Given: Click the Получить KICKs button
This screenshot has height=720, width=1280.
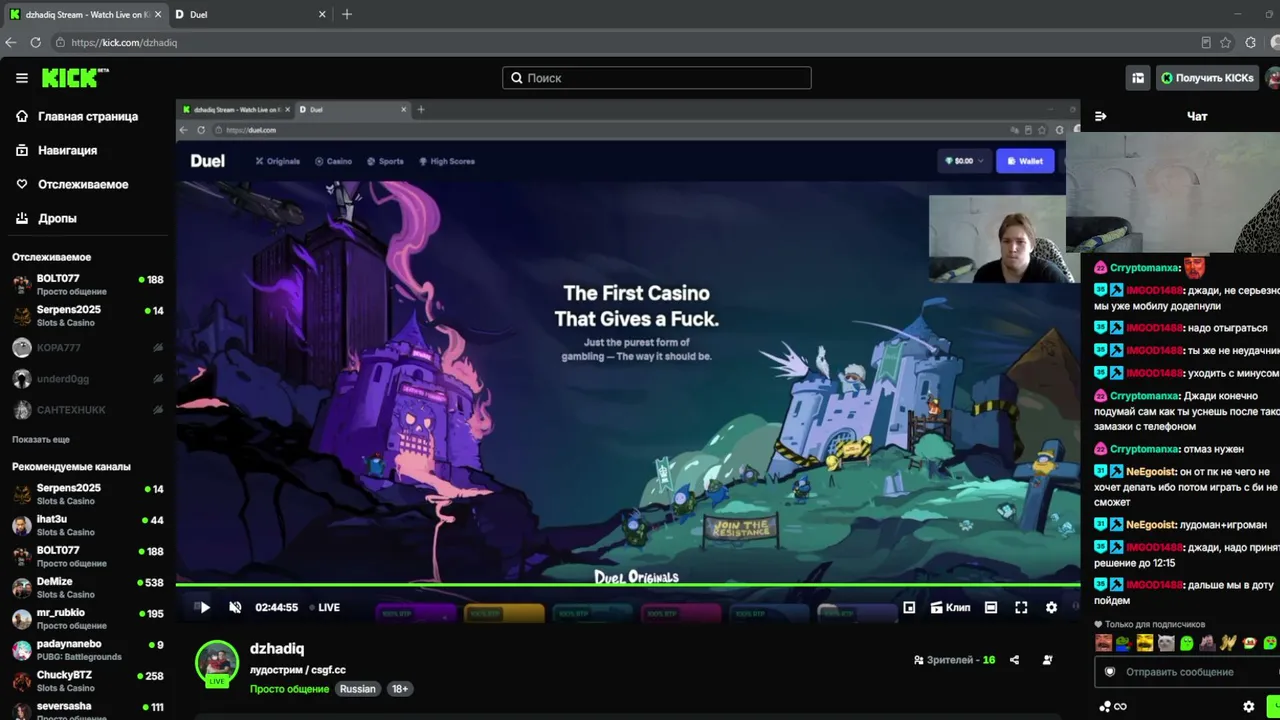Looking at the screenshot, I should tap(1207, 78).
